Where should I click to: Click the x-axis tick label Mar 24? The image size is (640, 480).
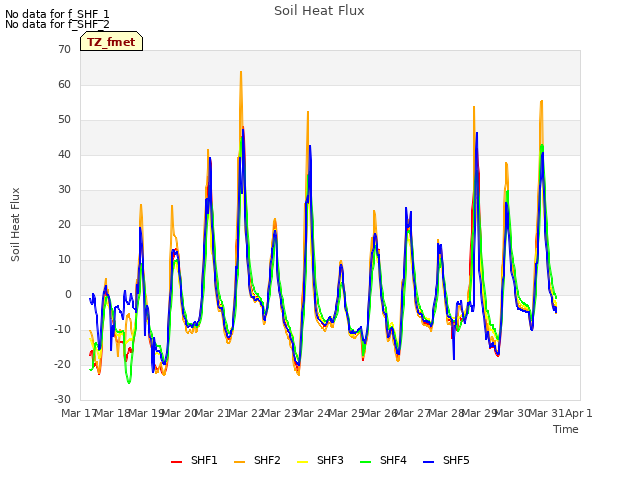pos(312,413)
